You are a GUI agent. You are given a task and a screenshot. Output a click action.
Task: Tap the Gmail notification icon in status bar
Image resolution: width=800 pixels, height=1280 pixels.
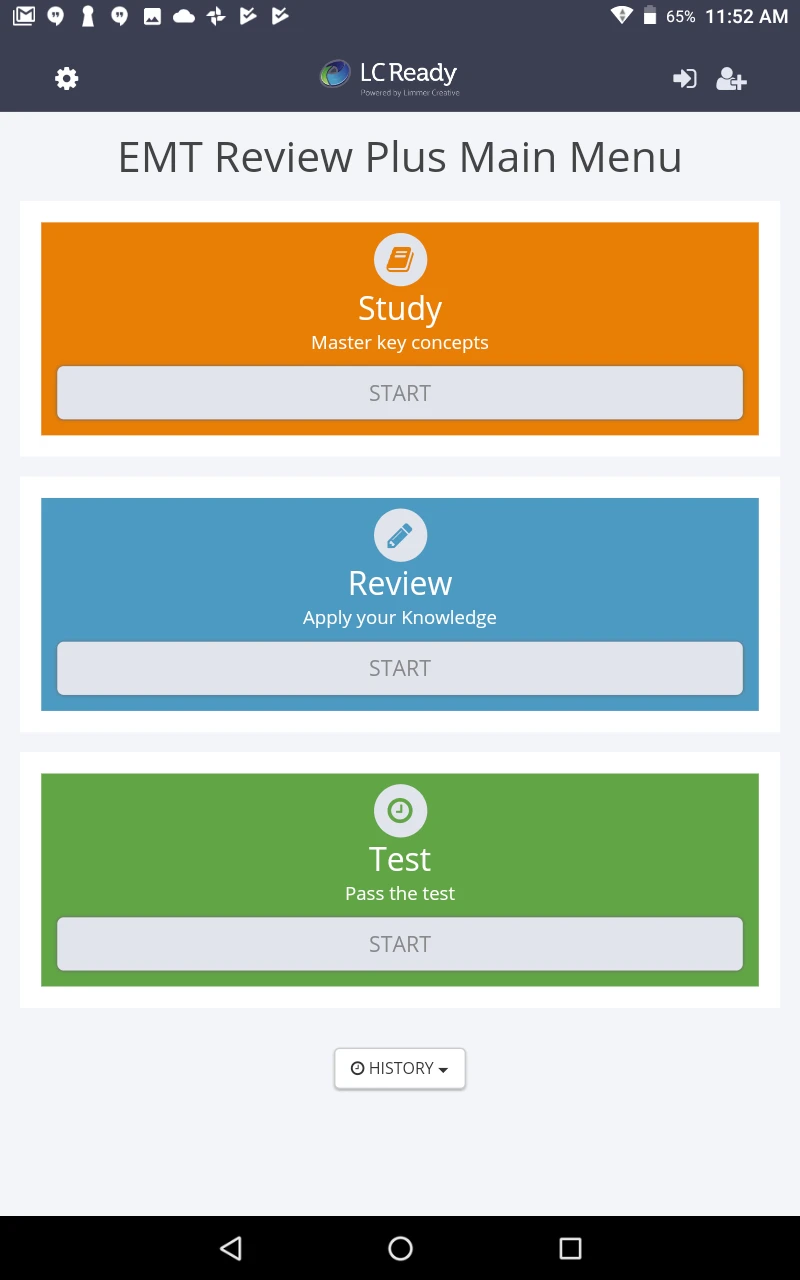tap(23, 16)
